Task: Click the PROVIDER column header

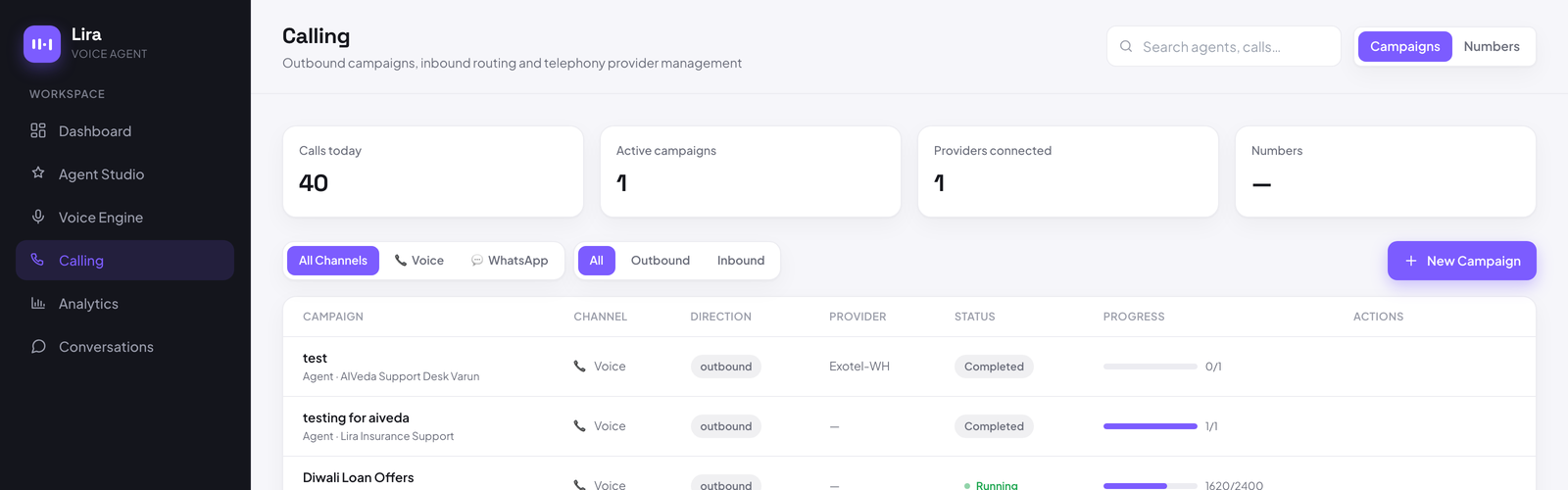Action: (x=857, y=317)
